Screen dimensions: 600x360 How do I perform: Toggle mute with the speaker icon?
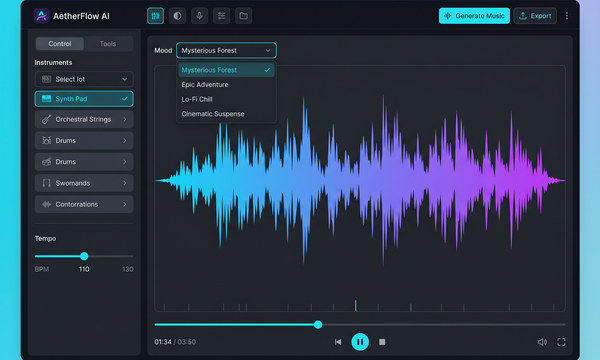coord(542,342)
